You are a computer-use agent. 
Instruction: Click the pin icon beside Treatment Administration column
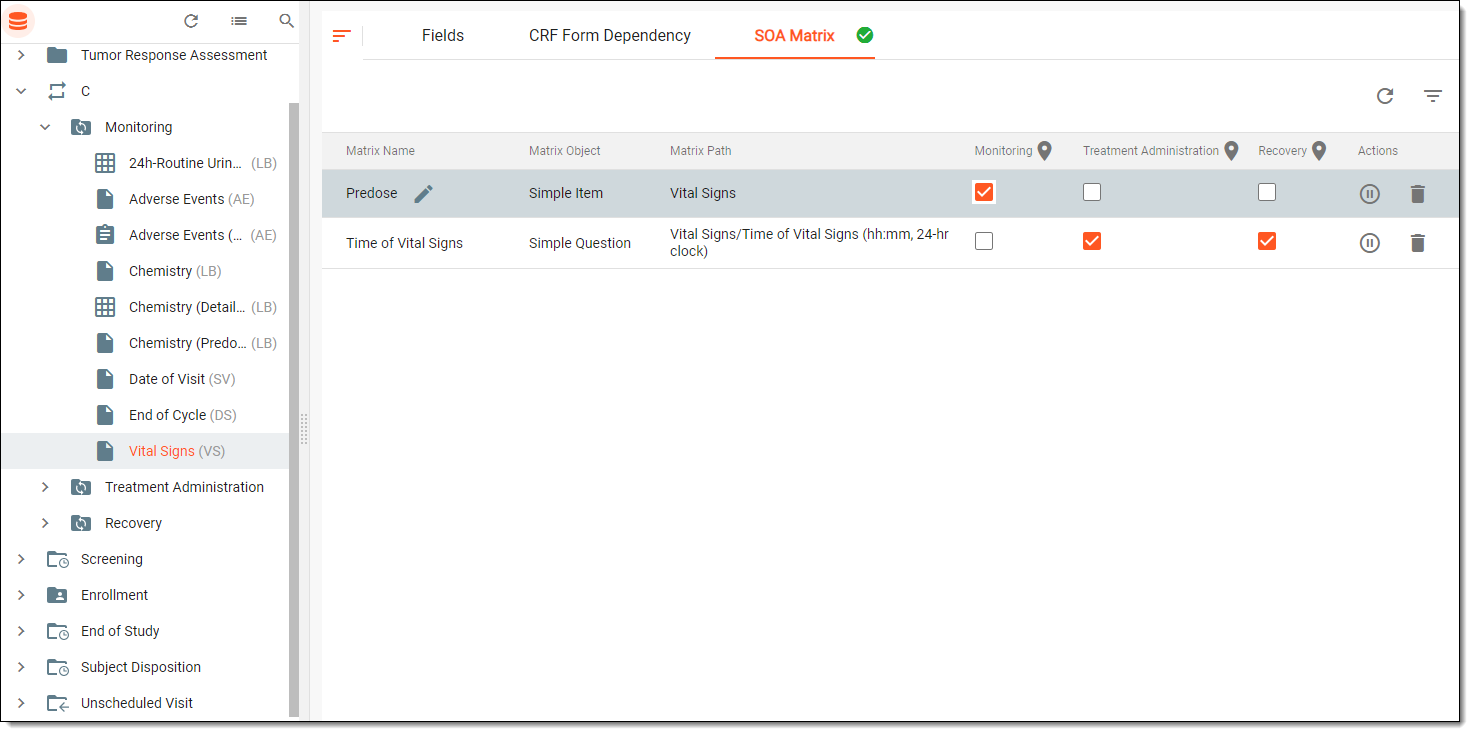pos(1232,151)
